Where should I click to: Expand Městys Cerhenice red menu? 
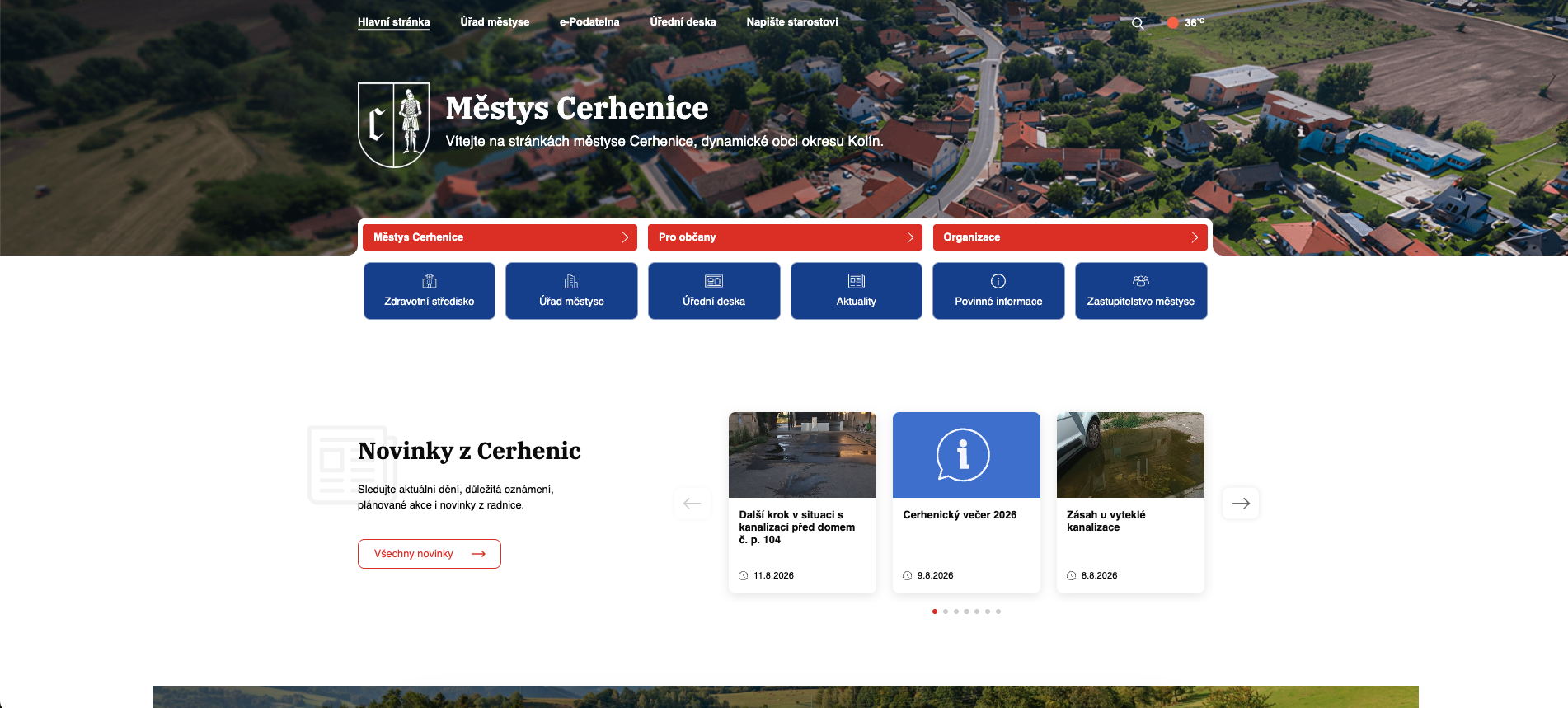coord(500,237)
